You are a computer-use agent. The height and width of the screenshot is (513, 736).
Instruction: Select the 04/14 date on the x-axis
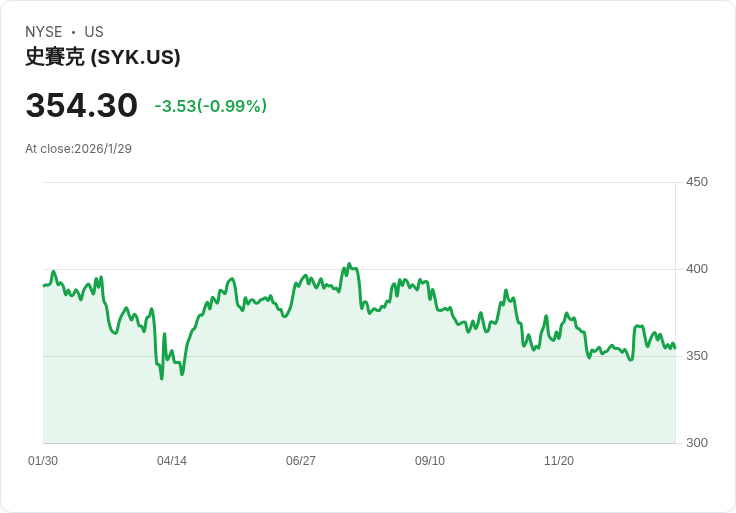172,461
